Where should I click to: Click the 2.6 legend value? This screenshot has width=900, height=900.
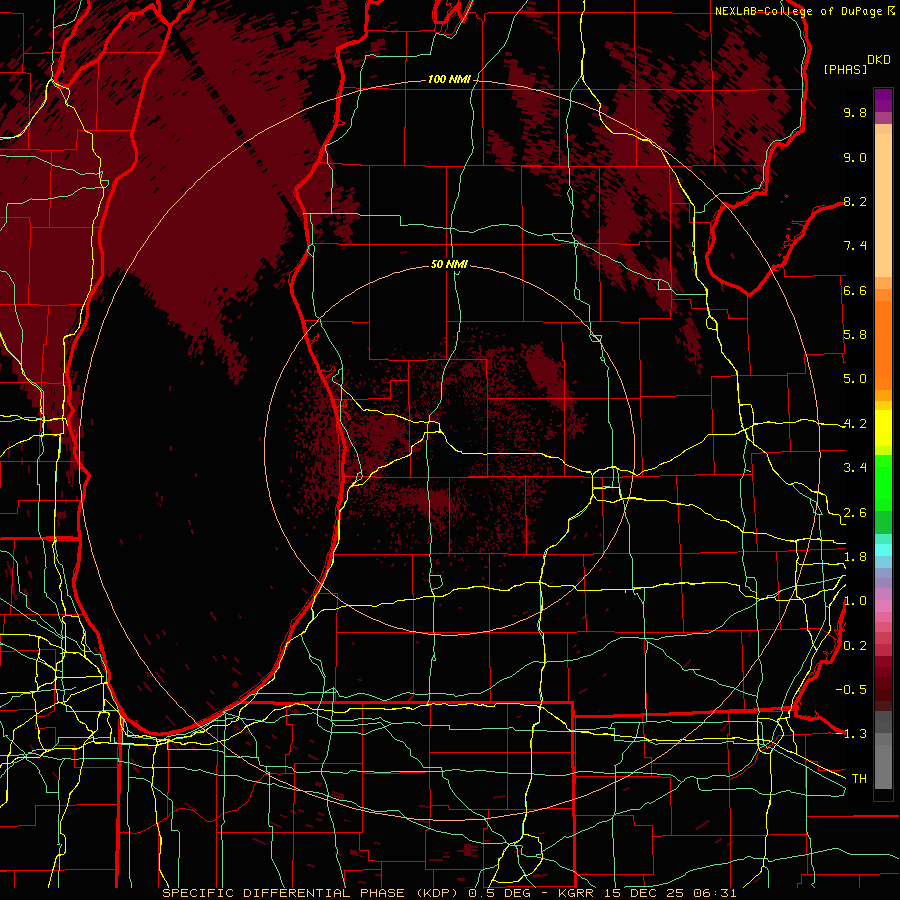(855, 513)
